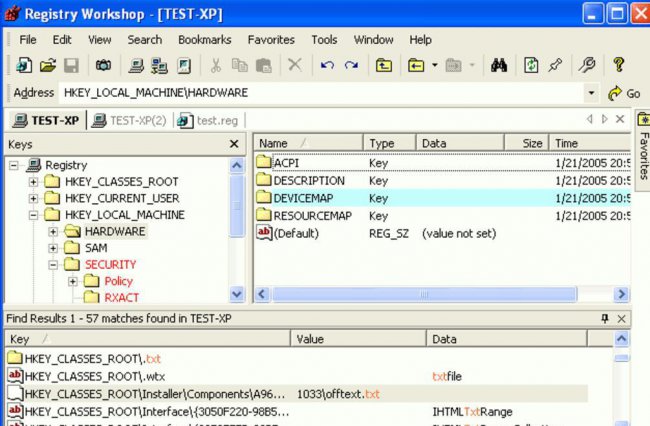Screen dimensions: 650x426
Task: Go up one level folder icon
Action: pyautogui.click(x=384, y=65)
